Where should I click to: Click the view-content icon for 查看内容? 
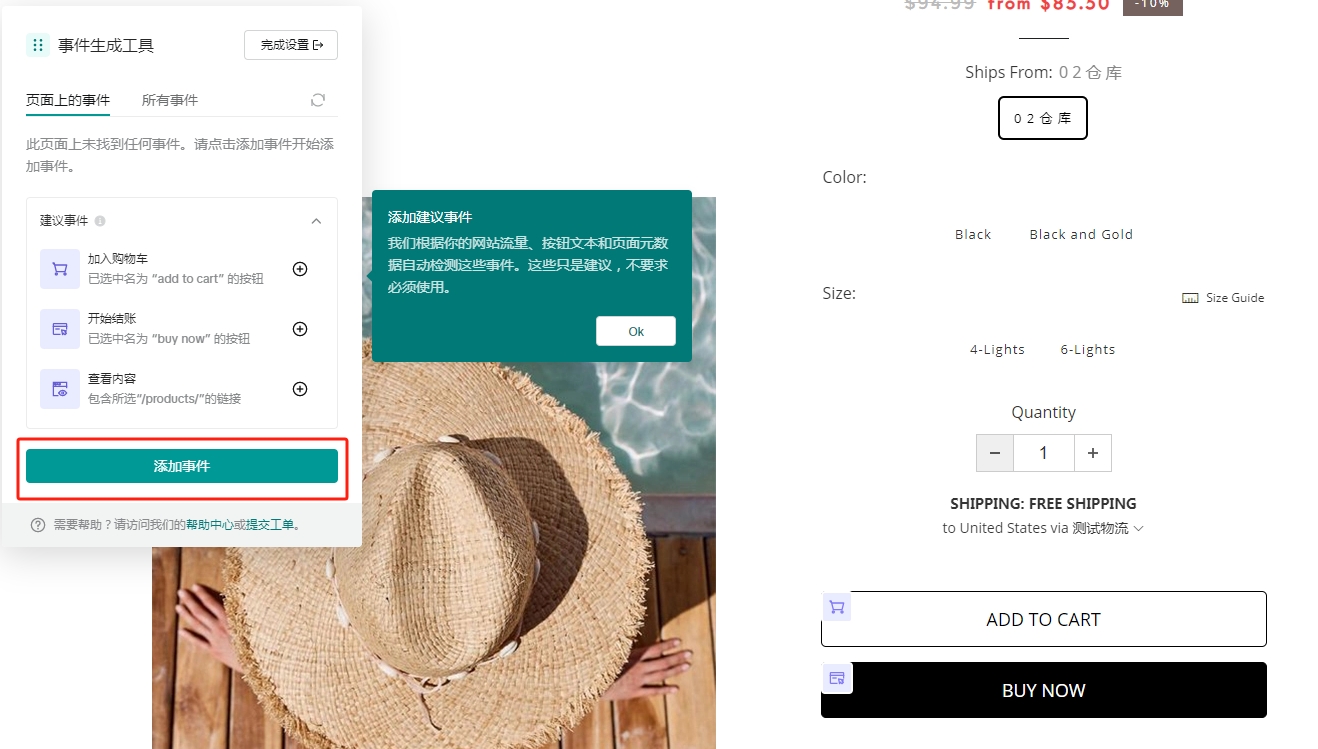60,389
